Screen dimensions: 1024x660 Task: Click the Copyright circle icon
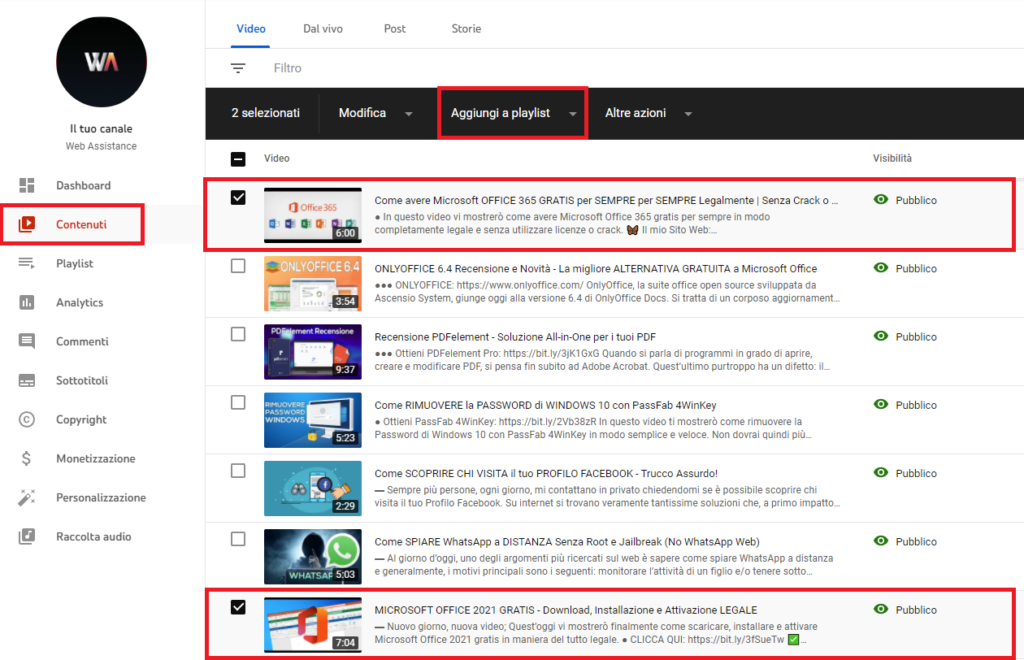[27, 419]
